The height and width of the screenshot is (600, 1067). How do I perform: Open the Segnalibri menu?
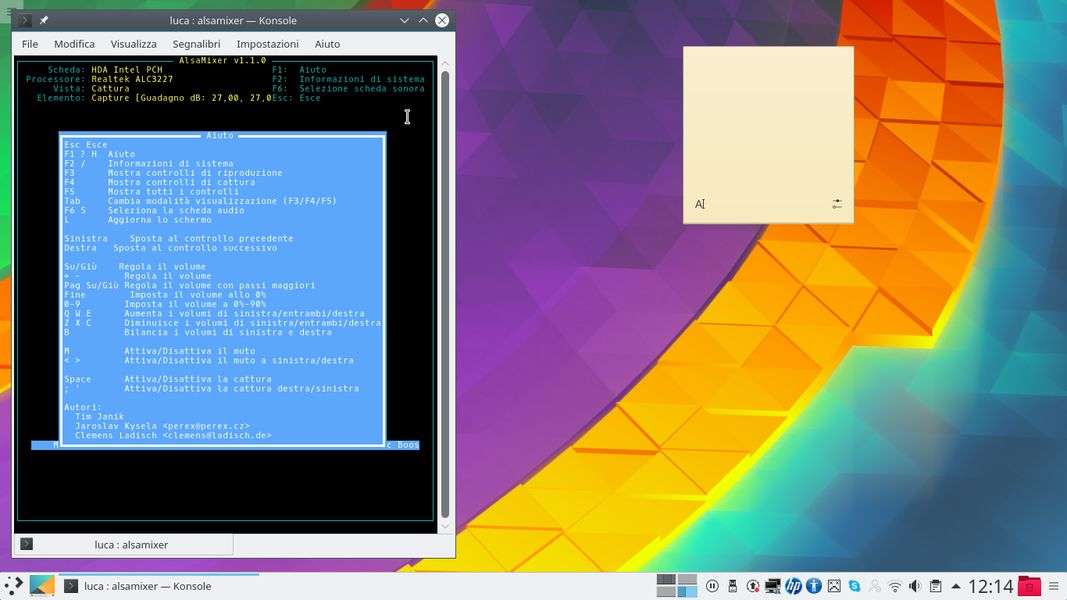point(196,44)
